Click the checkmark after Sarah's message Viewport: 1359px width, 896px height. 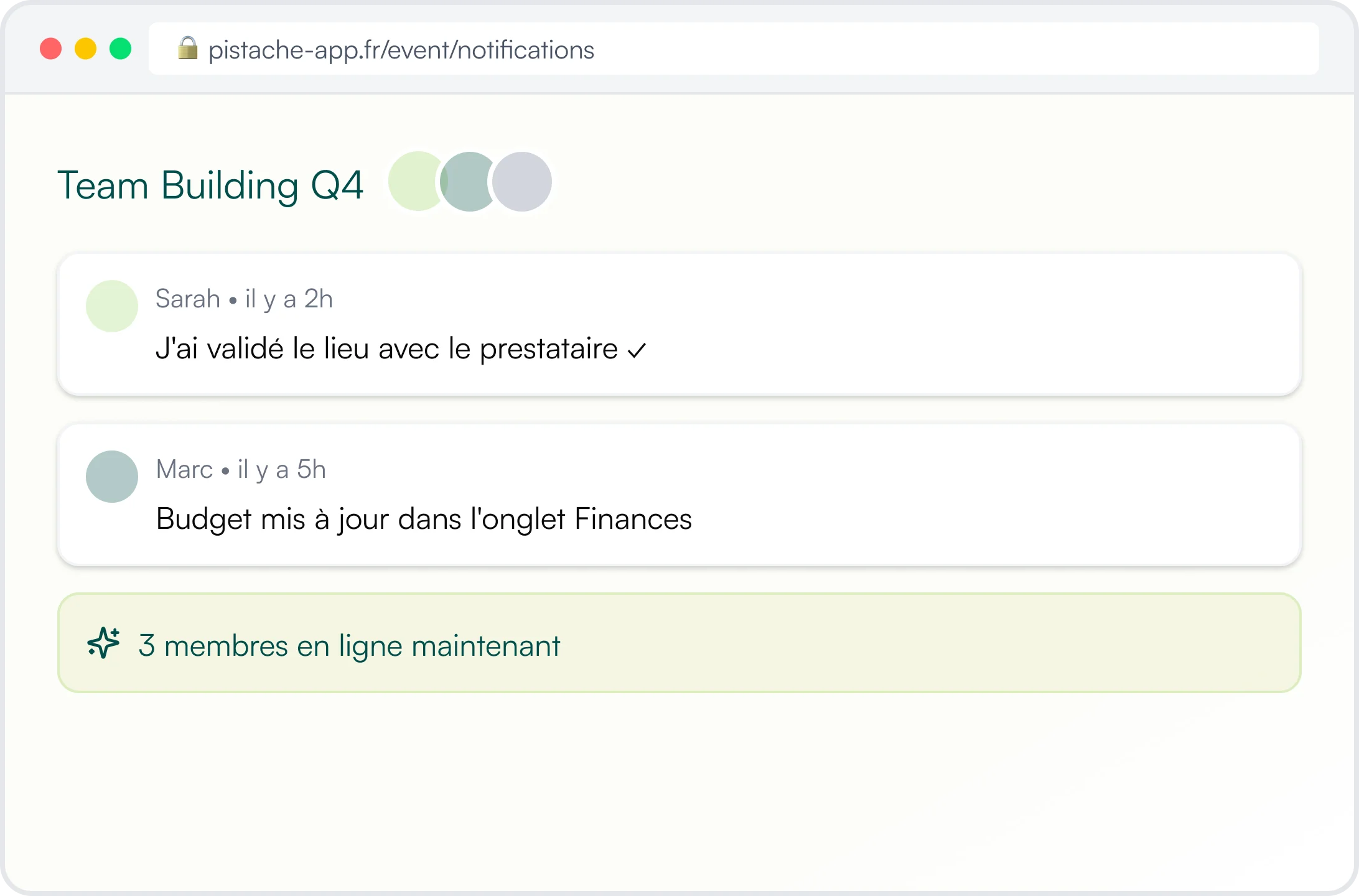637,350
